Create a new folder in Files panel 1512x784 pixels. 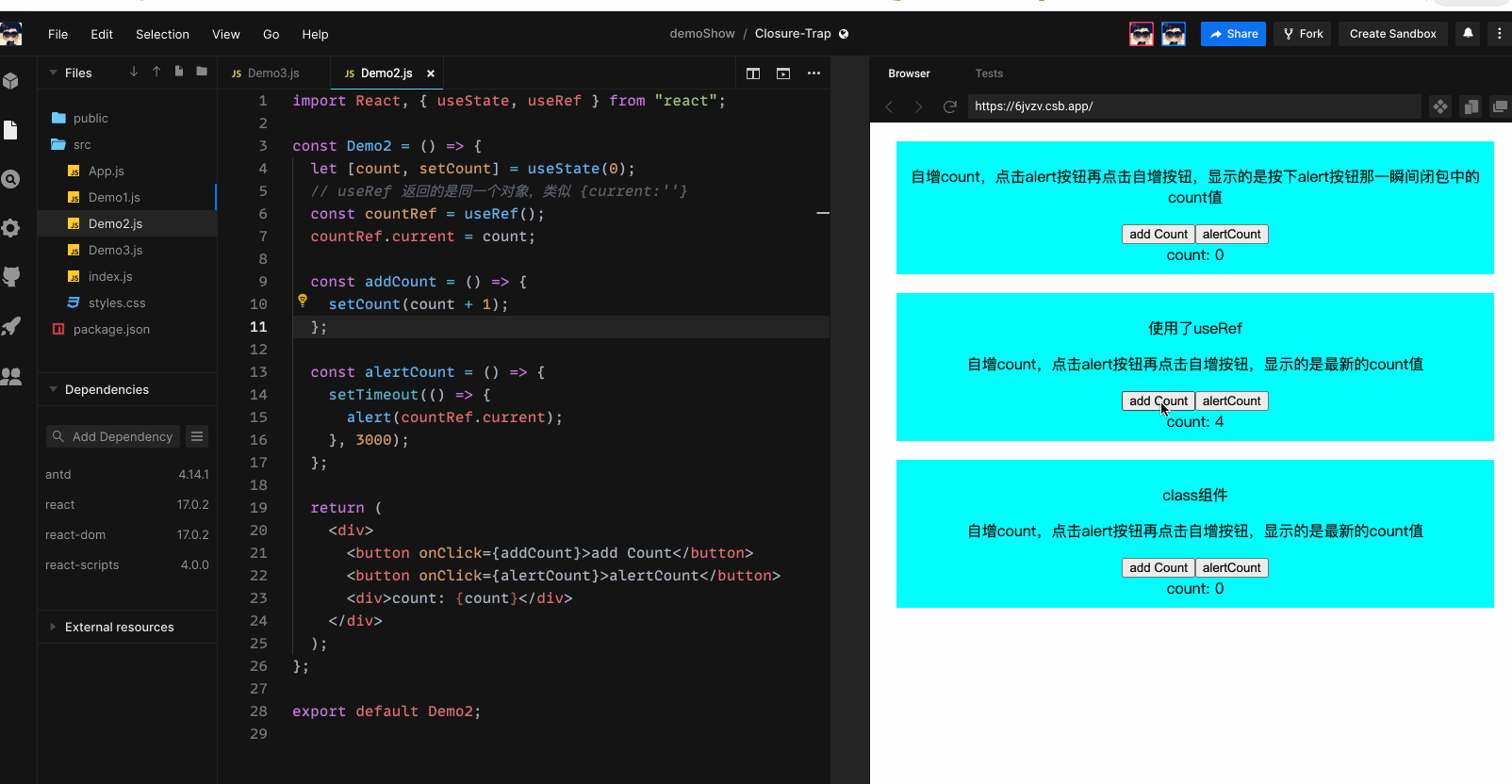point(202,72)
